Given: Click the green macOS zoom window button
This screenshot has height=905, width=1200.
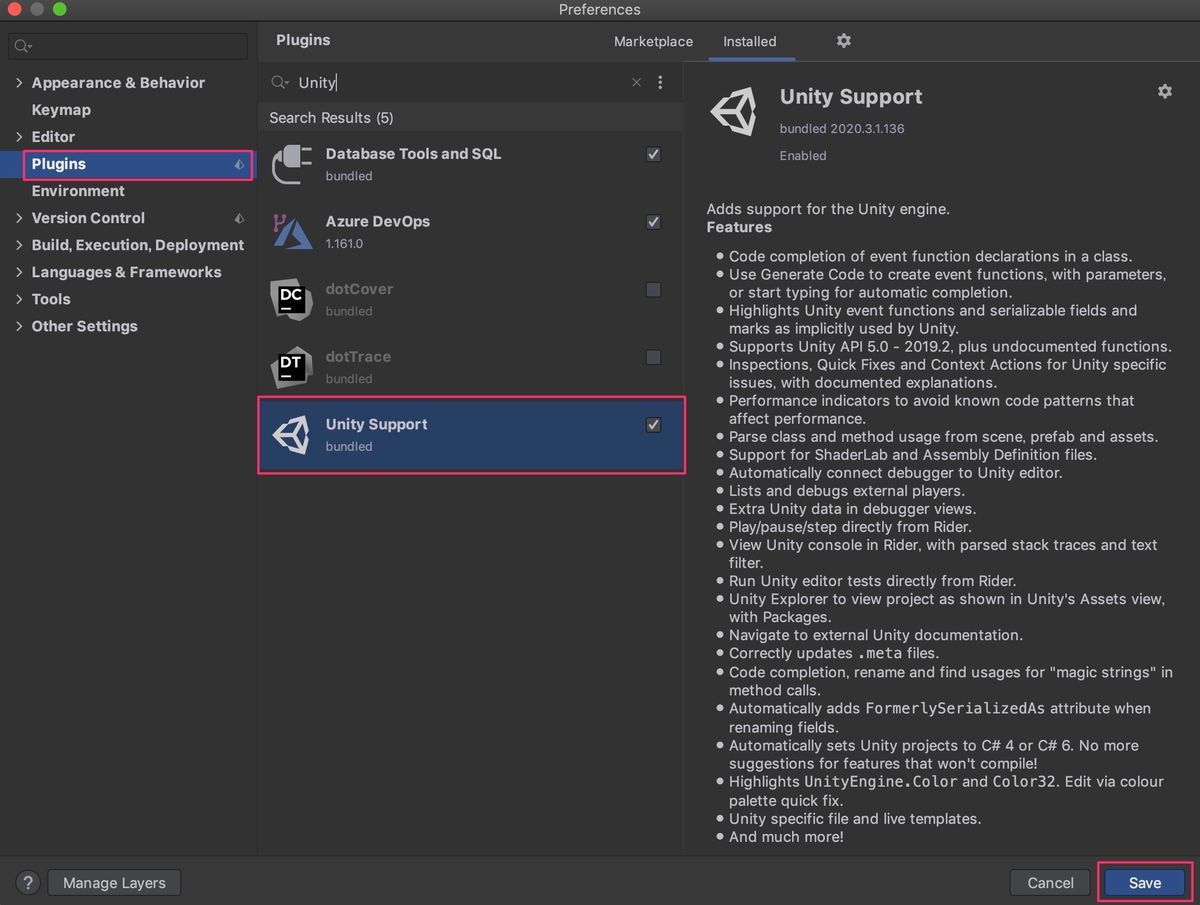Looking at the screenshot, I should point(60,9).
